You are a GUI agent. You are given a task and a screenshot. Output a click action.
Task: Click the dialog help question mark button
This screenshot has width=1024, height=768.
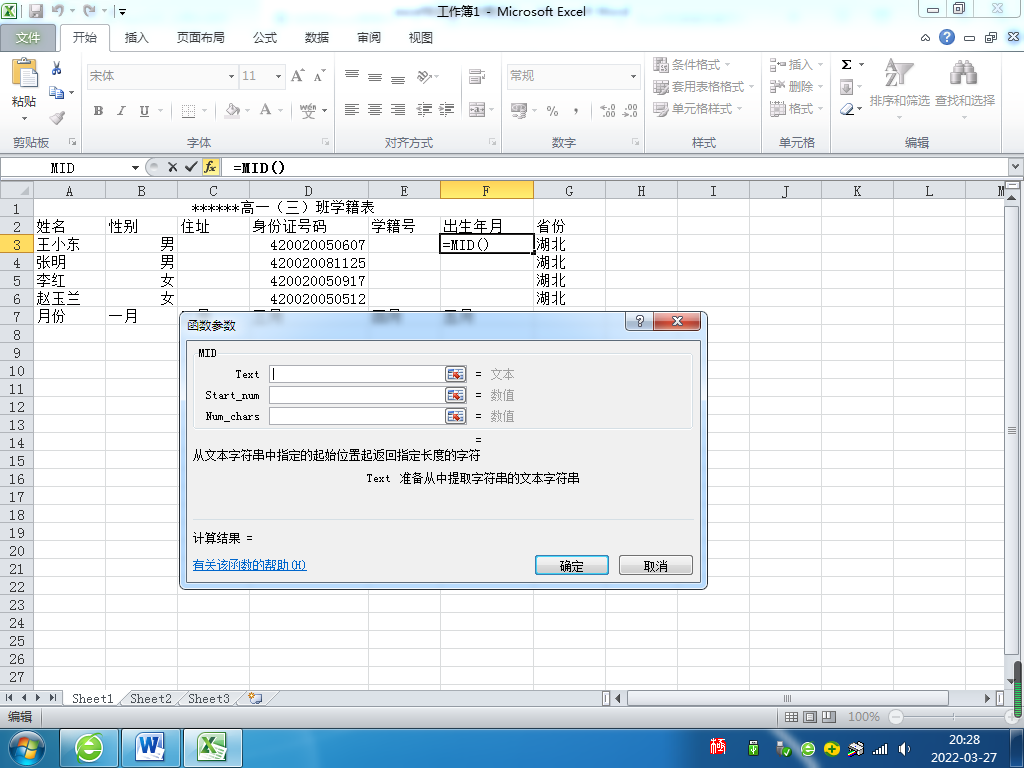pos(639,321)
